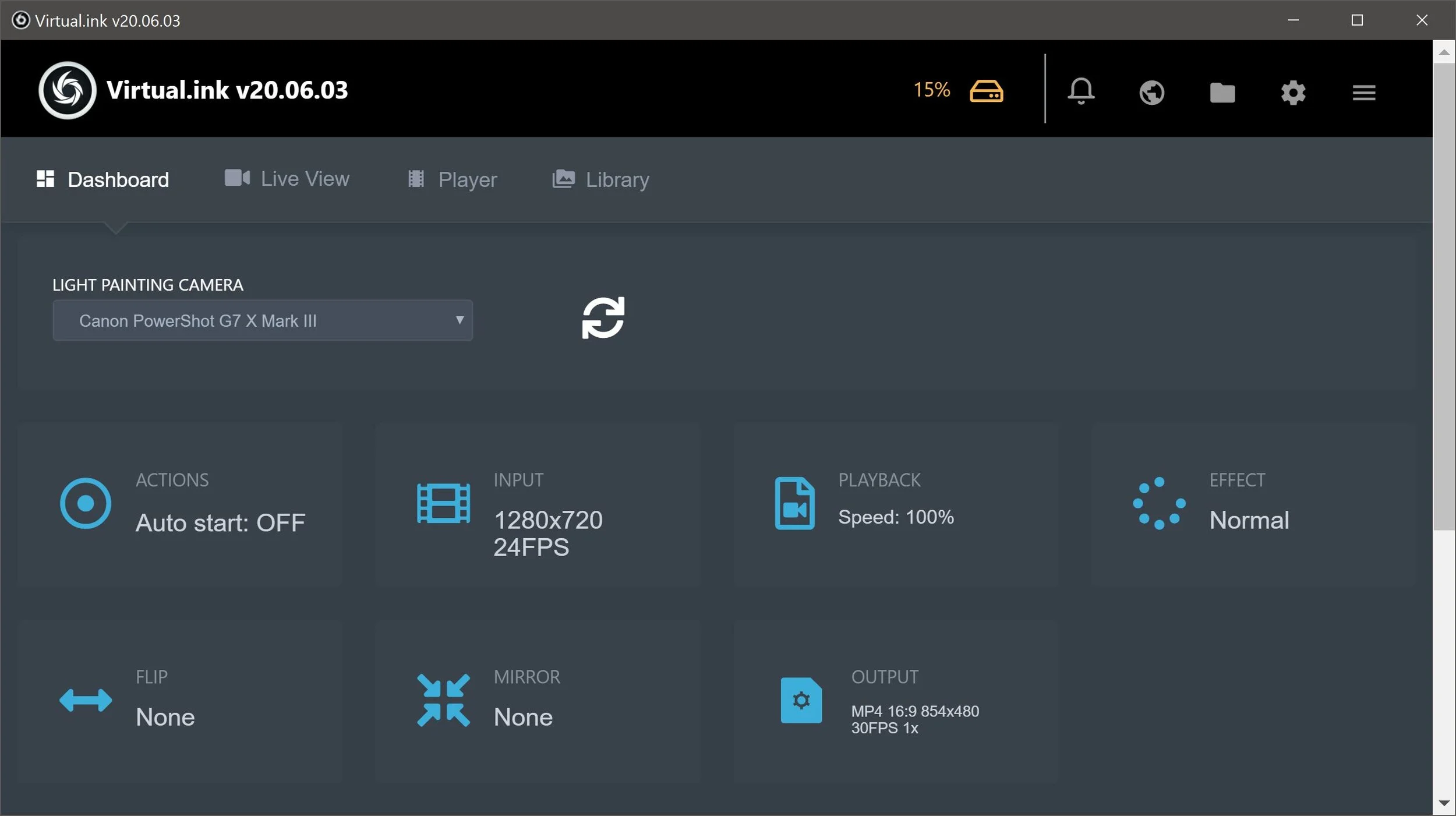Click the Flip horizontal arrows icon
1456x816 pixels.
point(86,700)
